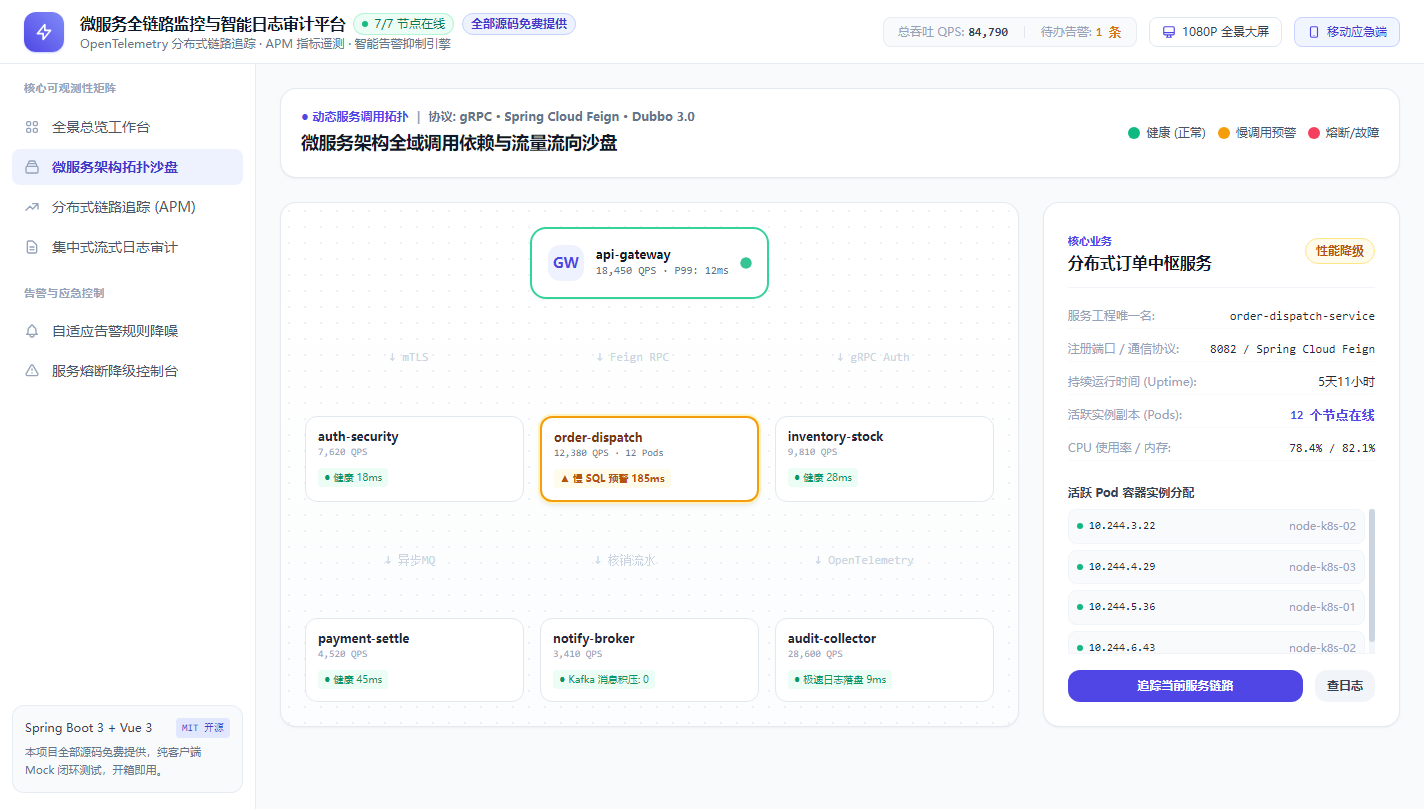The height and width of the screenshot is (809, 1424).
Task: Select the inventory-stock service card
Action: coord(884,459)
